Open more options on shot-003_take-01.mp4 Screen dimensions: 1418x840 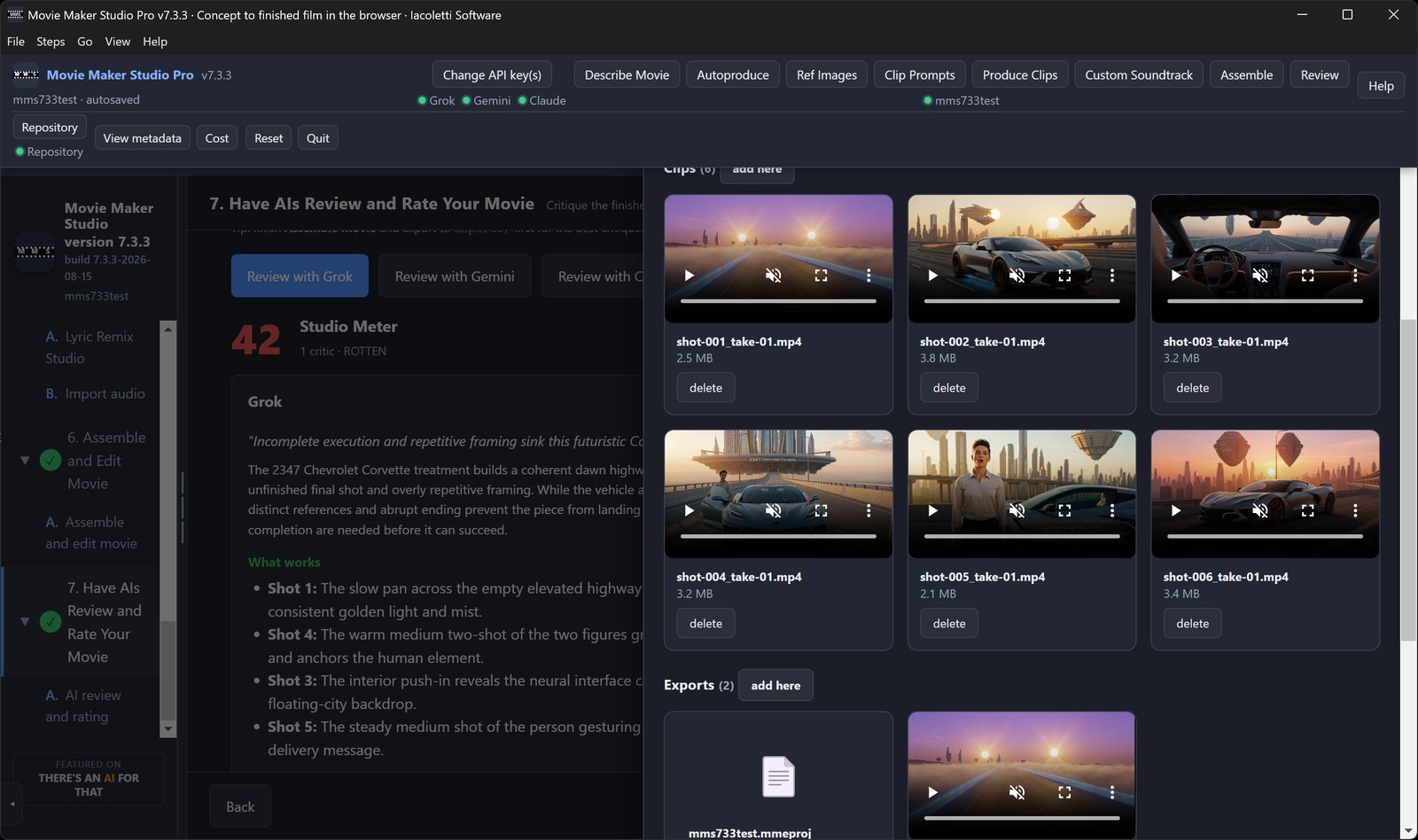[1355, 276]
